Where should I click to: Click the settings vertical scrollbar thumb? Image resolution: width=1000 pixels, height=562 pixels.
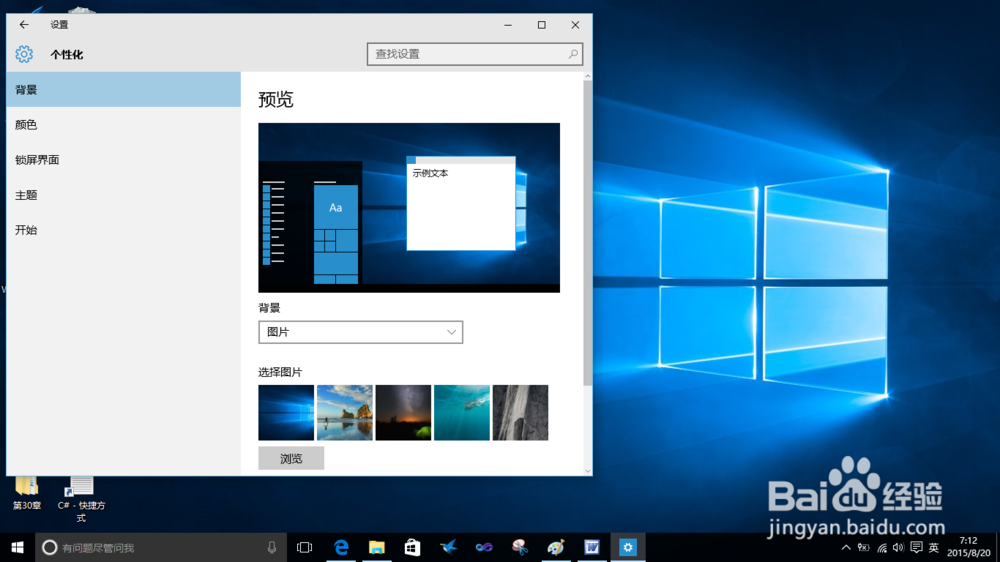coord(587,233)
